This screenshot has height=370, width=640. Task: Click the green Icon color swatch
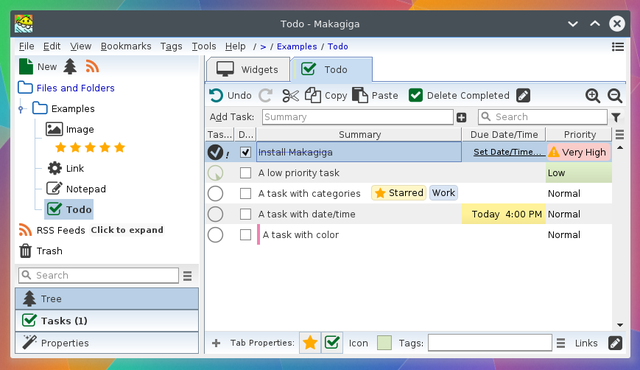tap(384, 343)
